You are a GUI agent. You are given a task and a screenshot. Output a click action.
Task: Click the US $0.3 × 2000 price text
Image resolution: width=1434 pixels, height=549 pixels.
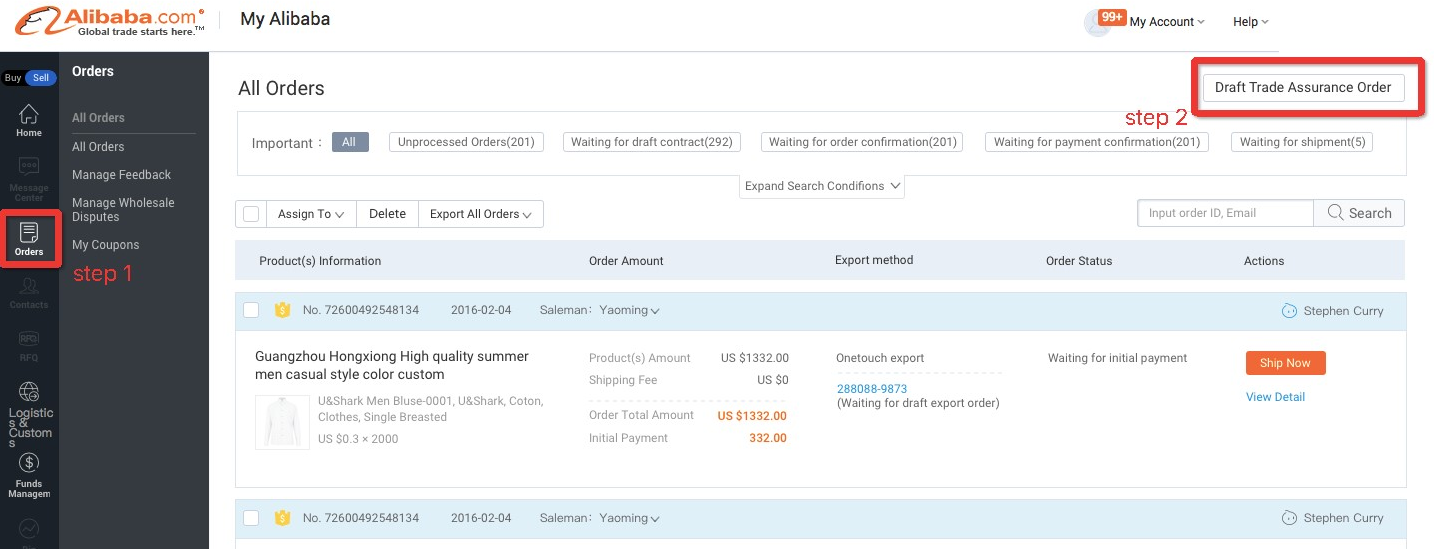pyautogui.click(x=358, y=438)
